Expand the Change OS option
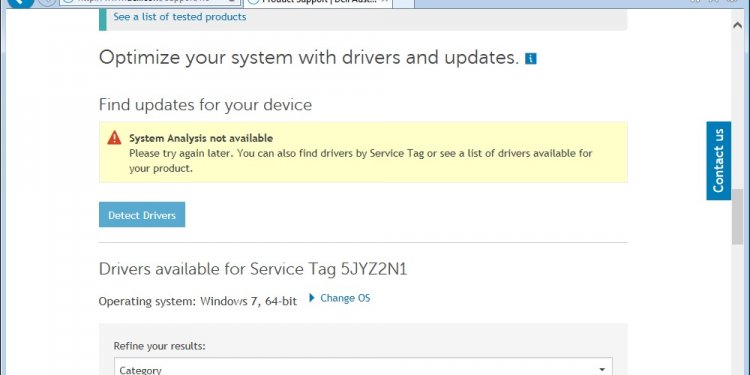The image size is (750, 375). tap(340, 298)
